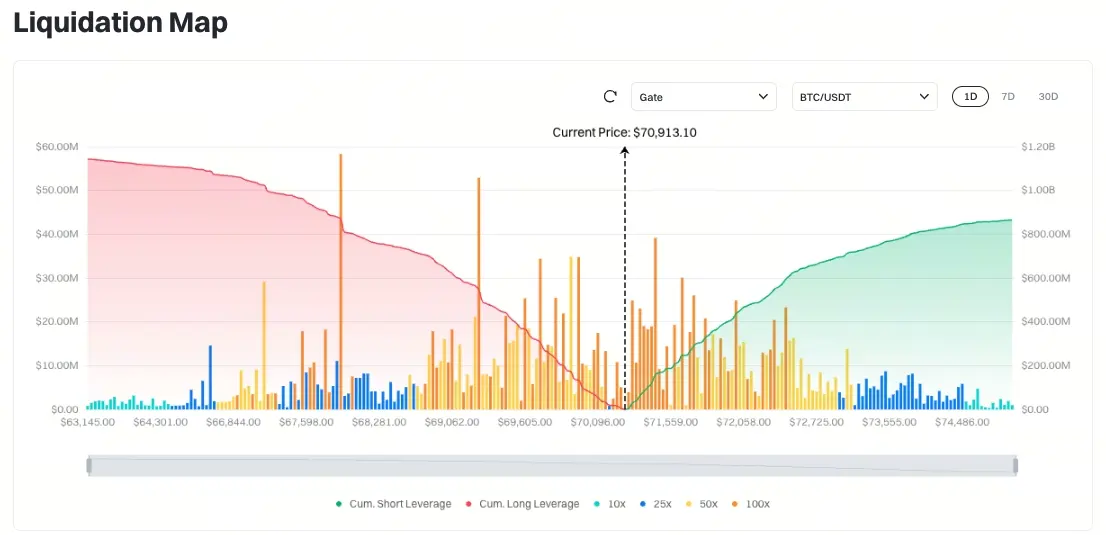Viewport: 1106px width, 535px height.
Task: Click the $10.00M left axis label
Action: click(56, 366)
